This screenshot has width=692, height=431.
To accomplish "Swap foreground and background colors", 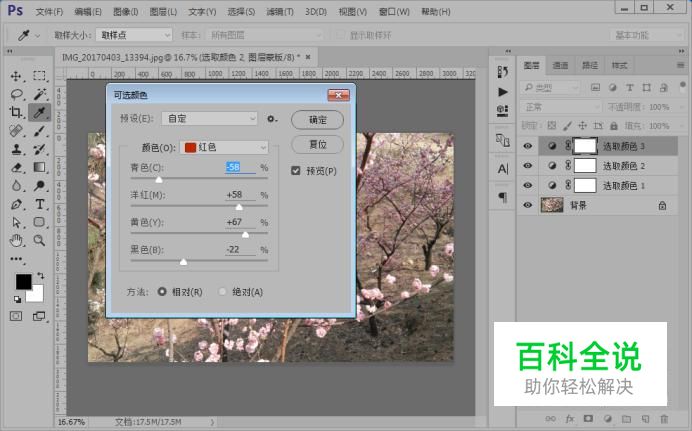I will (41, 276).
